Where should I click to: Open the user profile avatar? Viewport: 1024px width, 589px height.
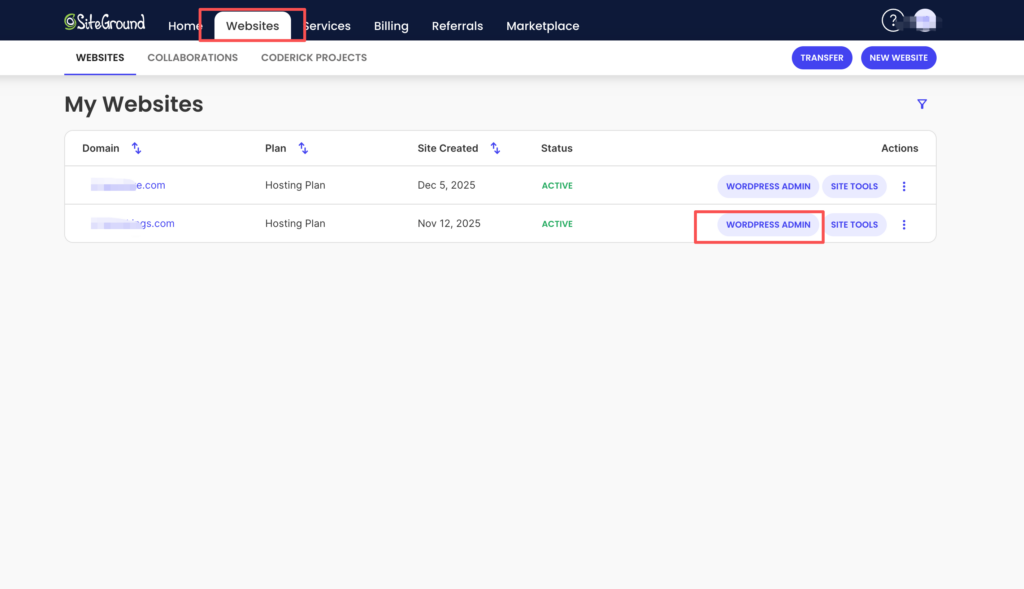pyautogui.click(x=925, y=21)
